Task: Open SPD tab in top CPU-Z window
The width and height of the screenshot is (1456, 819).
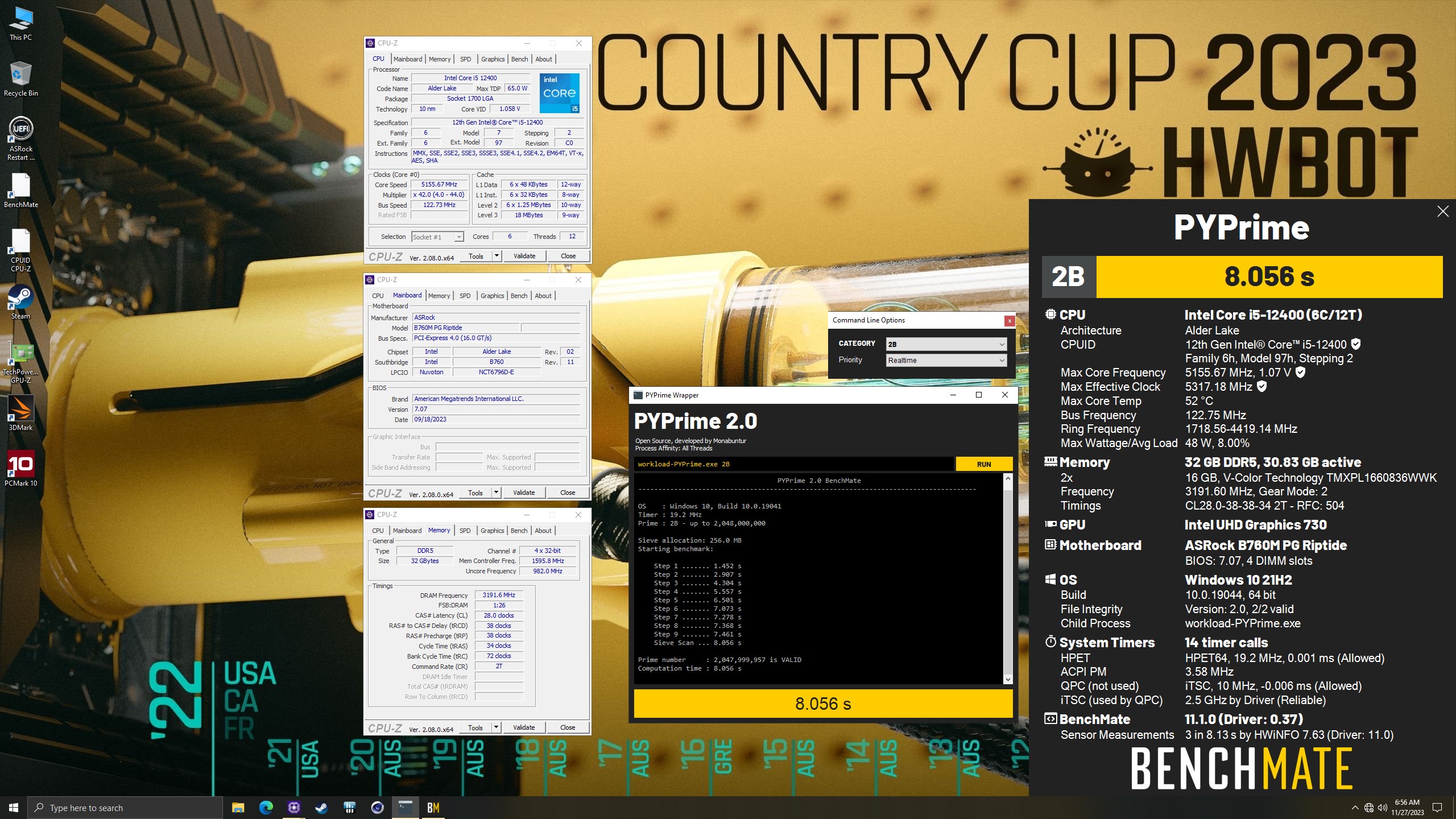Action: pyautogui.click(x=465, y=59)
